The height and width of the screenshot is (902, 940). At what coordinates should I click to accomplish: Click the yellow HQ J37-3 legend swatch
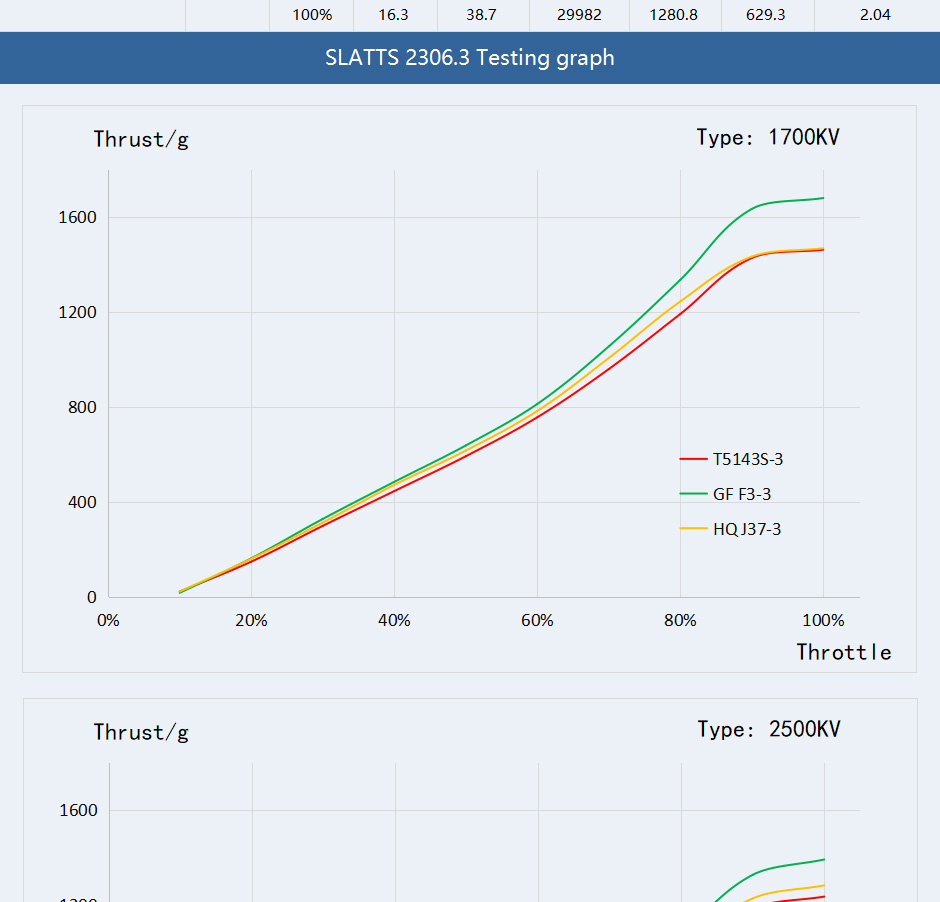693,529
